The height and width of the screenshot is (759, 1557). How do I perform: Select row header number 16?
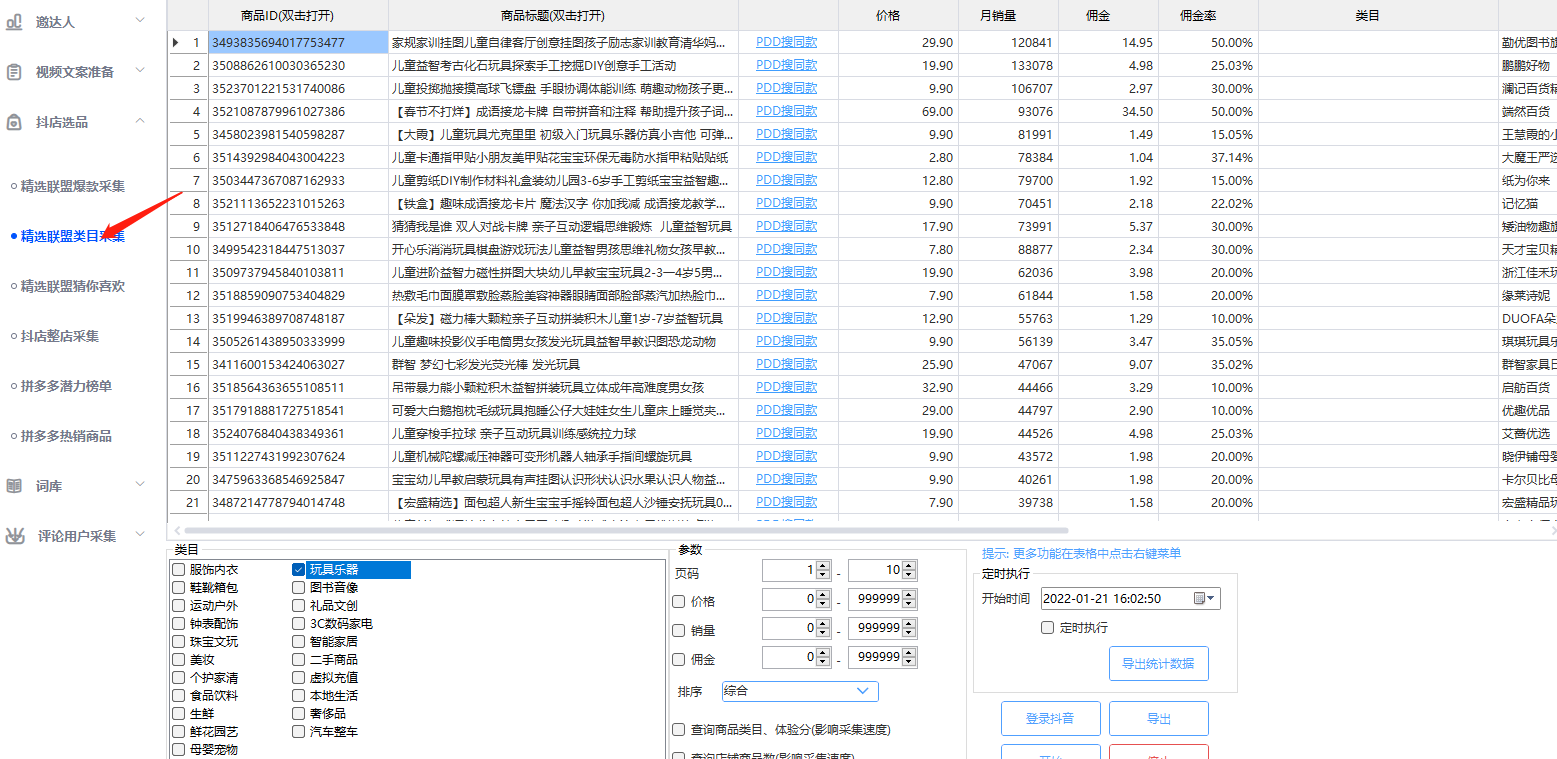[188, 387]
